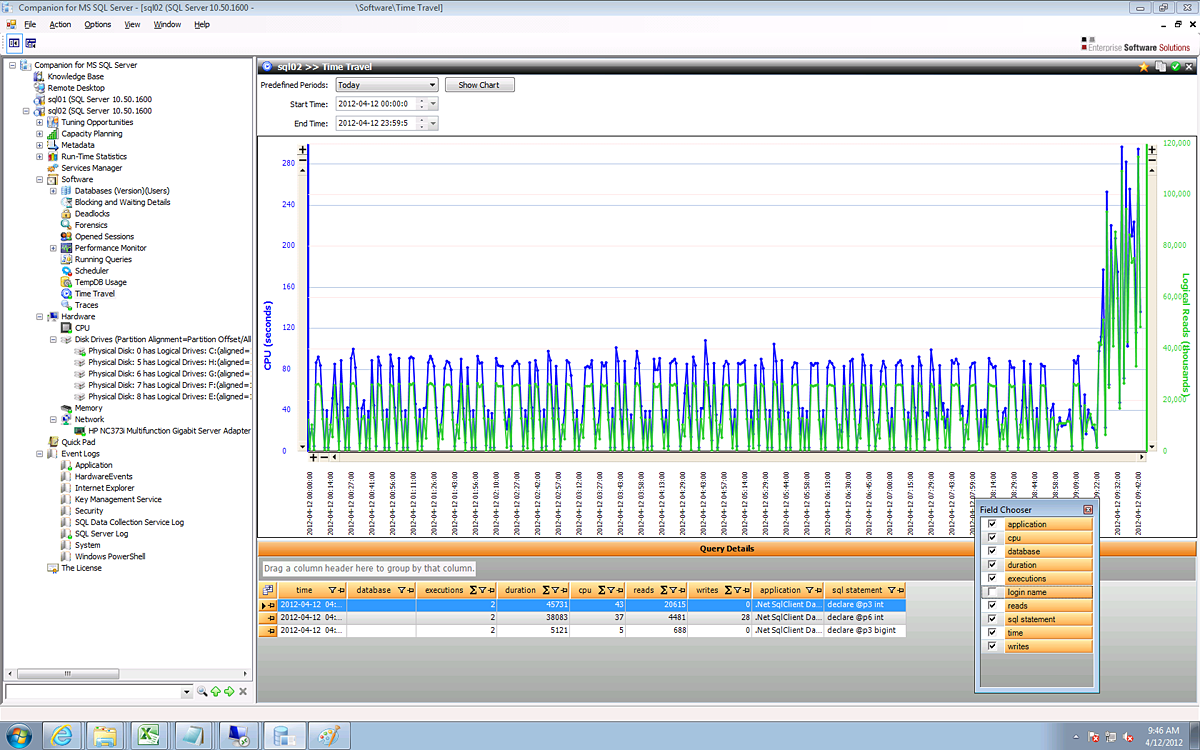Click the favorite star icon in title bar
Viewport: 1200px width, 750px height.
click(1144, 67)
